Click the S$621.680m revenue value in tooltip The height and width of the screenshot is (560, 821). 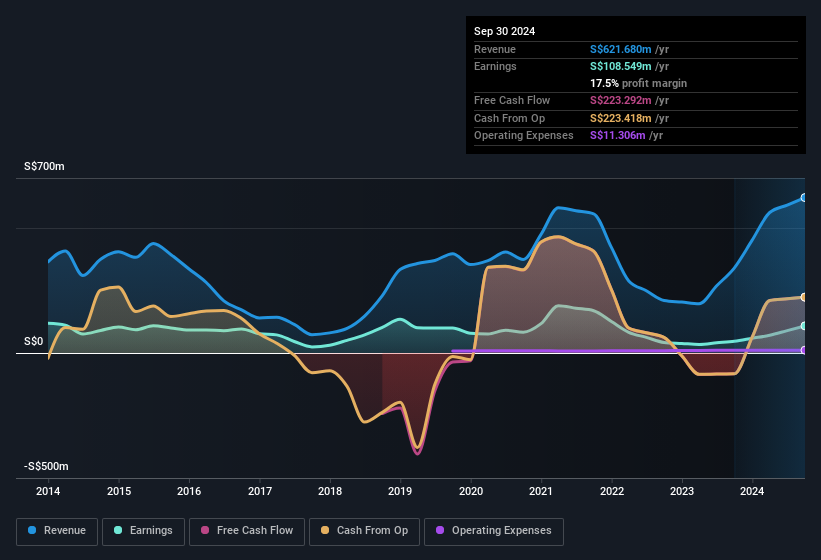pos(627,49)
